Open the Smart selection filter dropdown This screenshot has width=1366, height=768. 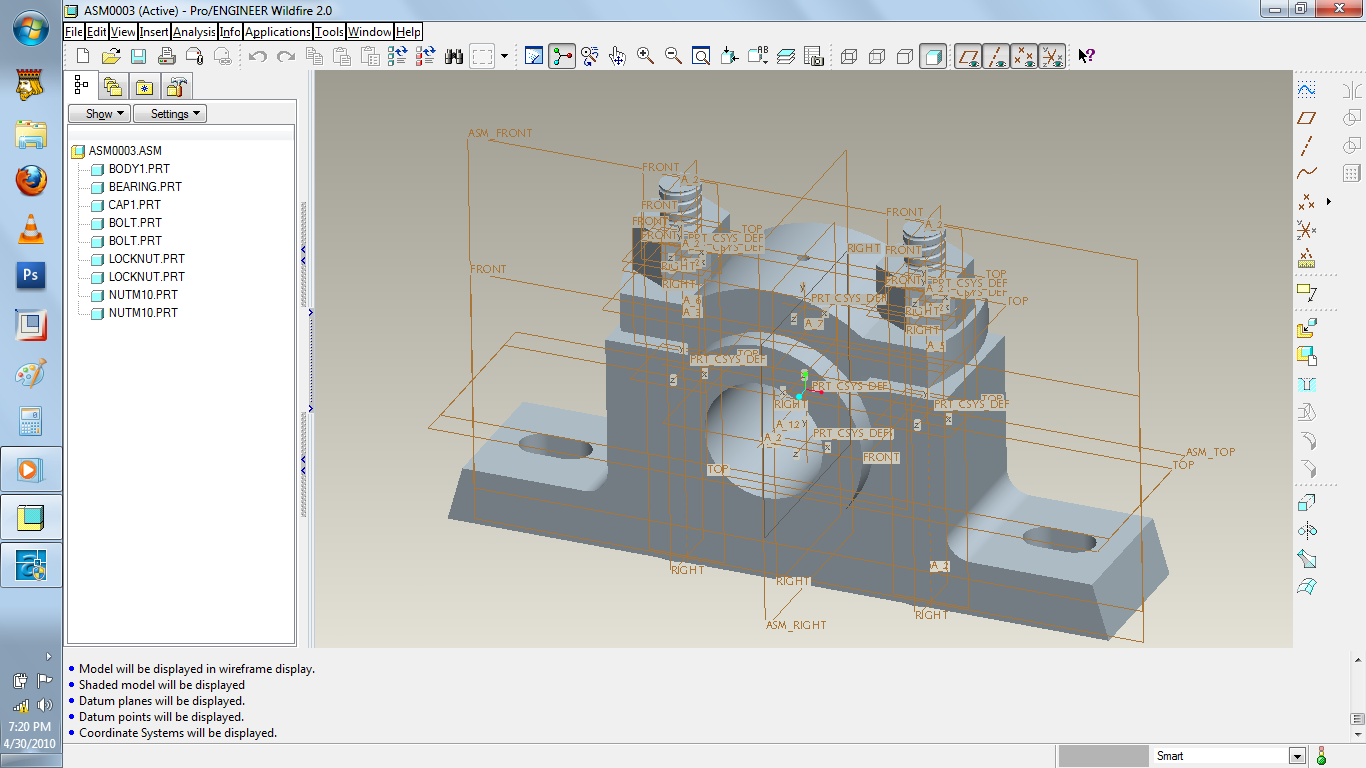(x=1296, y=756)
